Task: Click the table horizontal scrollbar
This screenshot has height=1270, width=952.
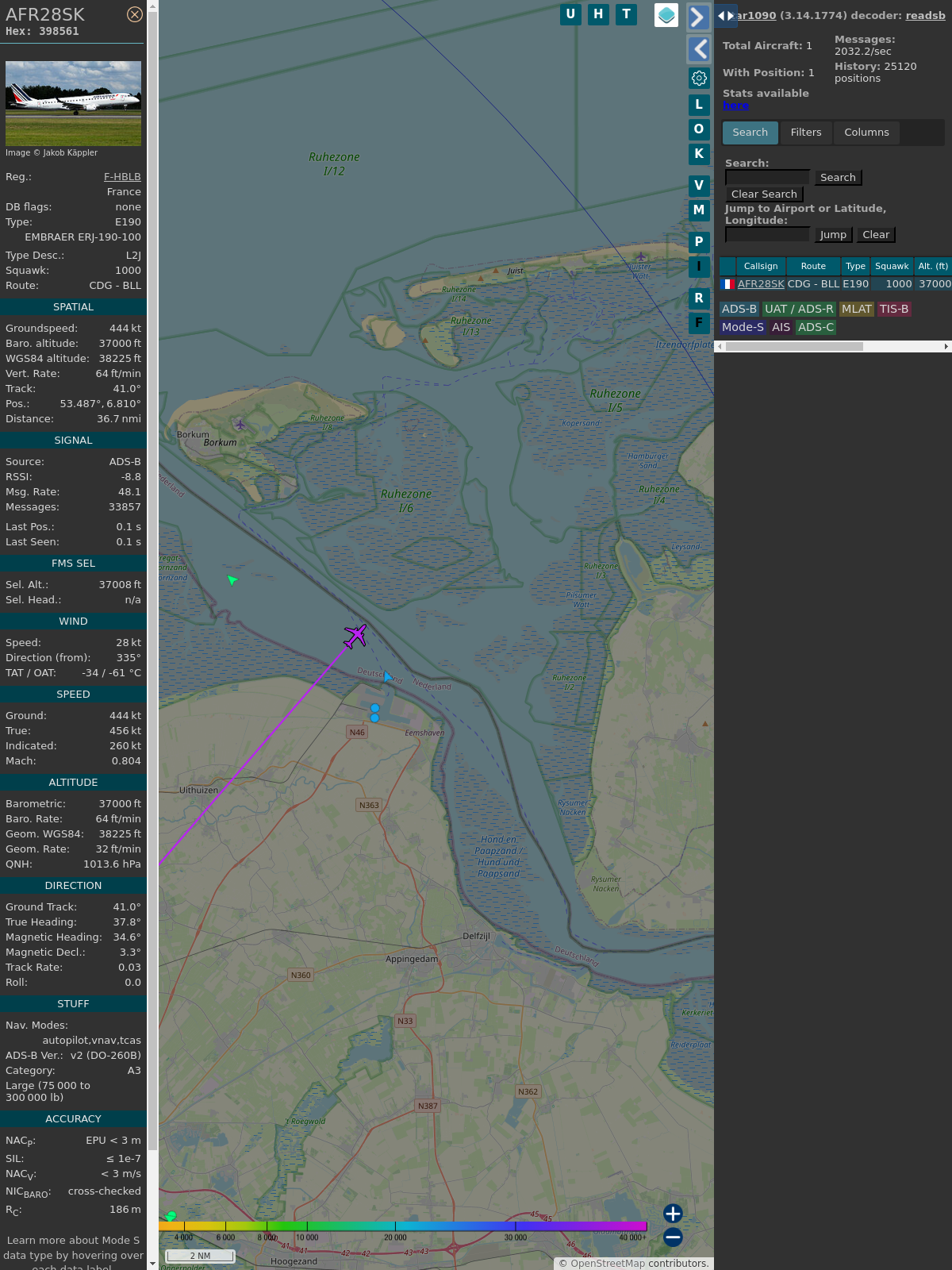Action: 794,347
